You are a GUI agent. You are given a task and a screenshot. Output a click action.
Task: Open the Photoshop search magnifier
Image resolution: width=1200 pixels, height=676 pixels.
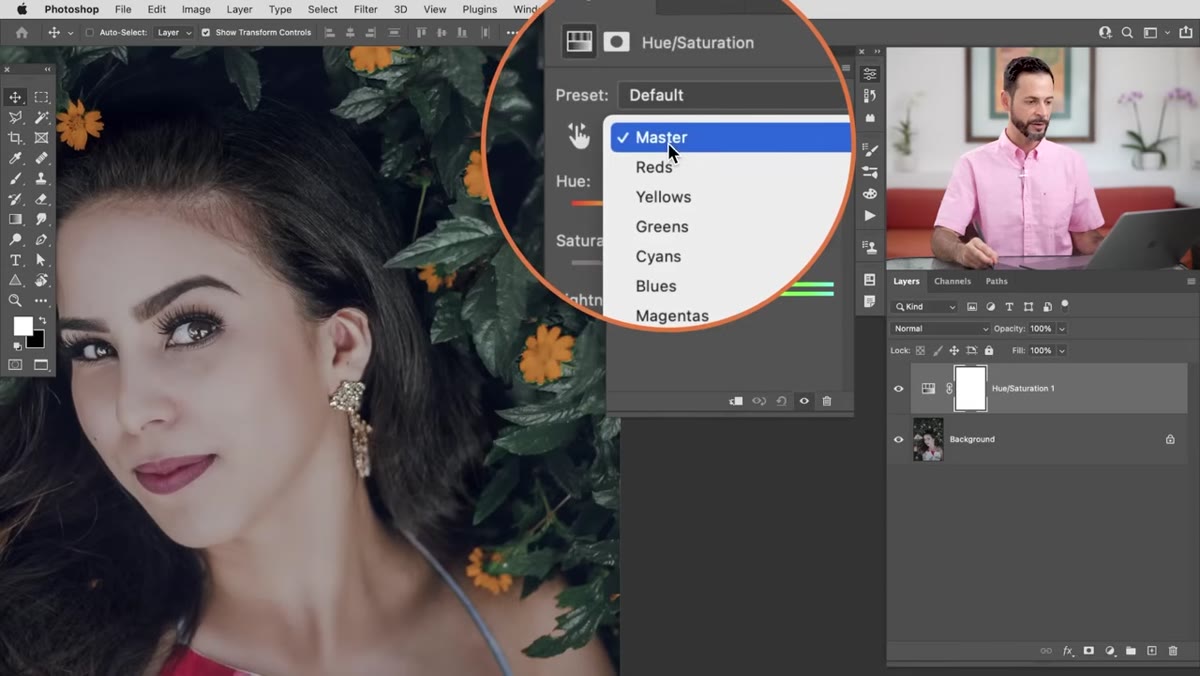[1127, 32]
